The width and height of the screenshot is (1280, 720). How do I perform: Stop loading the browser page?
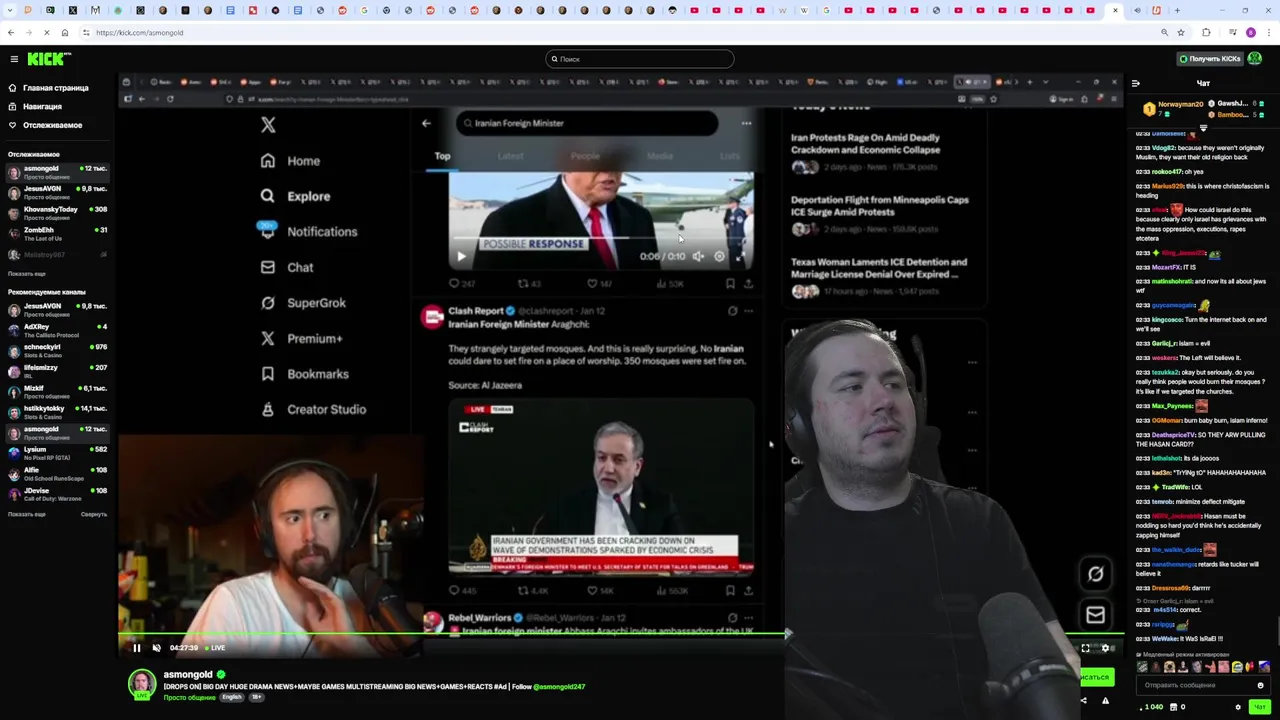coord(47,32)
